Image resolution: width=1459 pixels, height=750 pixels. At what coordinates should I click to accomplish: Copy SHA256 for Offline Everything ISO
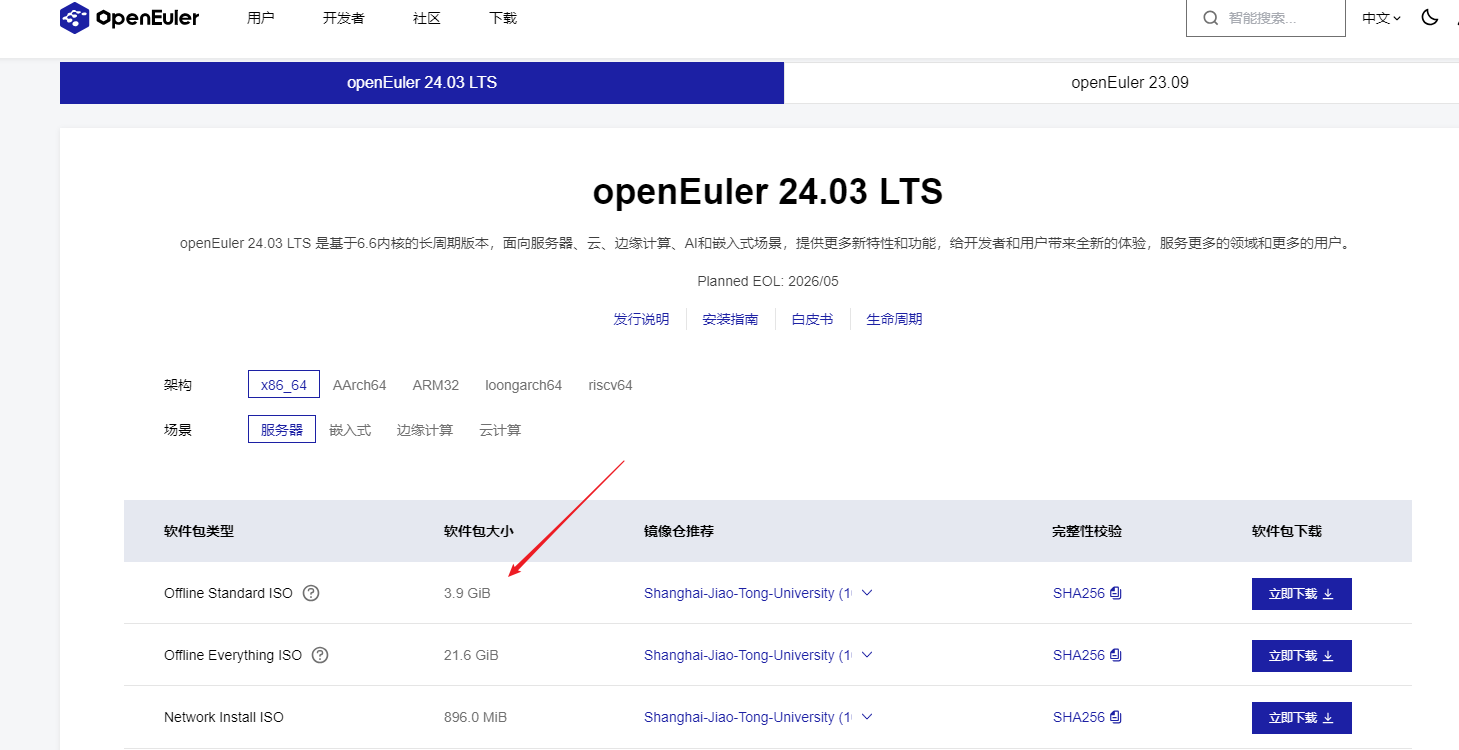click(x=1116, y=655)
